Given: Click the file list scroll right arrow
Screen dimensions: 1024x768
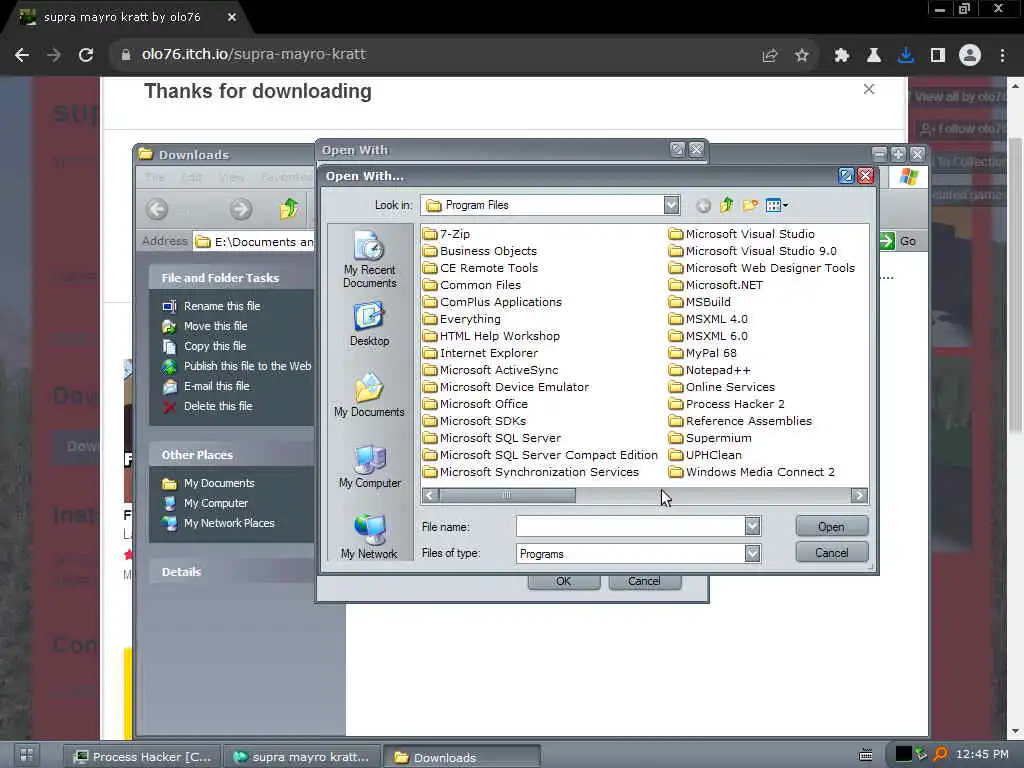Looking at the screenshot, I should (x=859, y=495).
